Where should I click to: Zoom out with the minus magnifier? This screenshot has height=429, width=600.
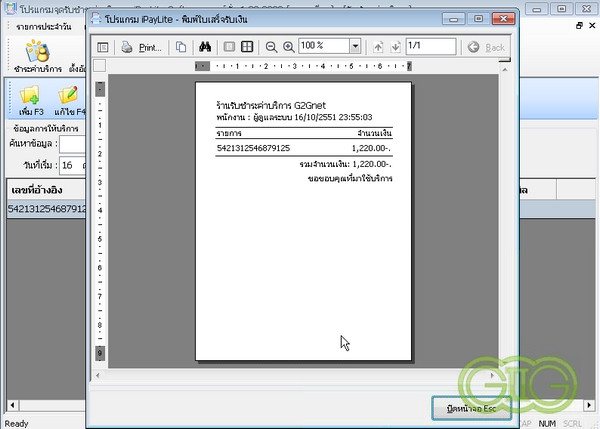tap(271, 47)
